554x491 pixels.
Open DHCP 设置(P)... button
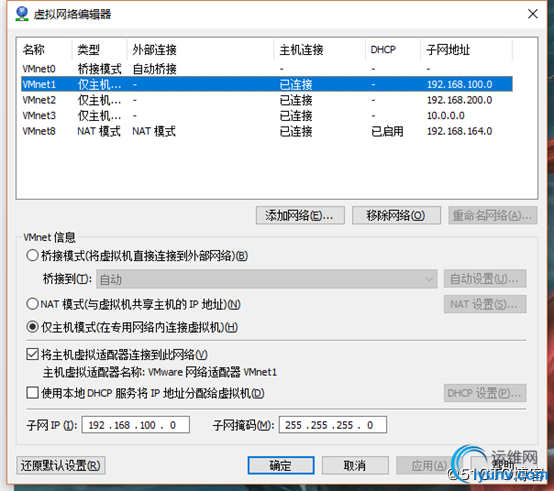485,393
